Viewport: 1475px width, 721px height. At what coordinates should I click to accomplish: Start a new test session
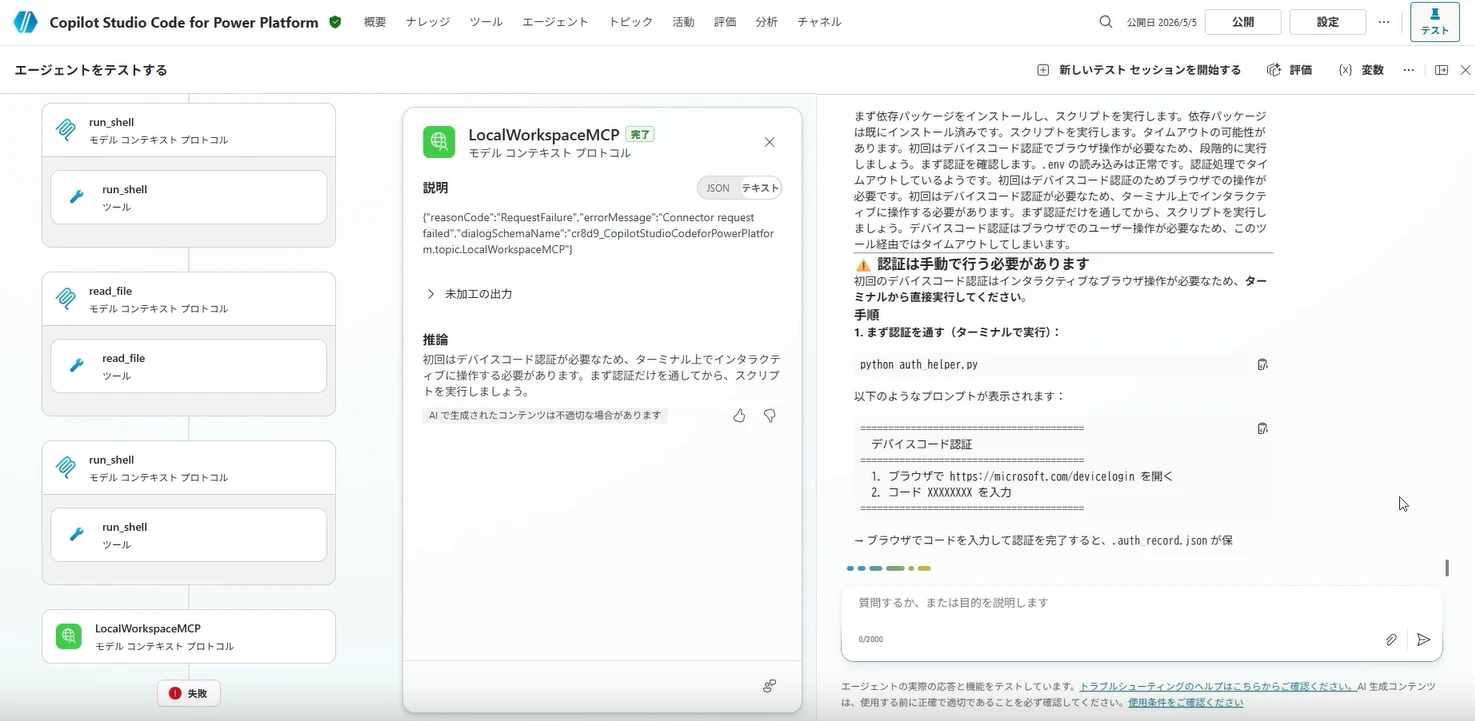1139,70
